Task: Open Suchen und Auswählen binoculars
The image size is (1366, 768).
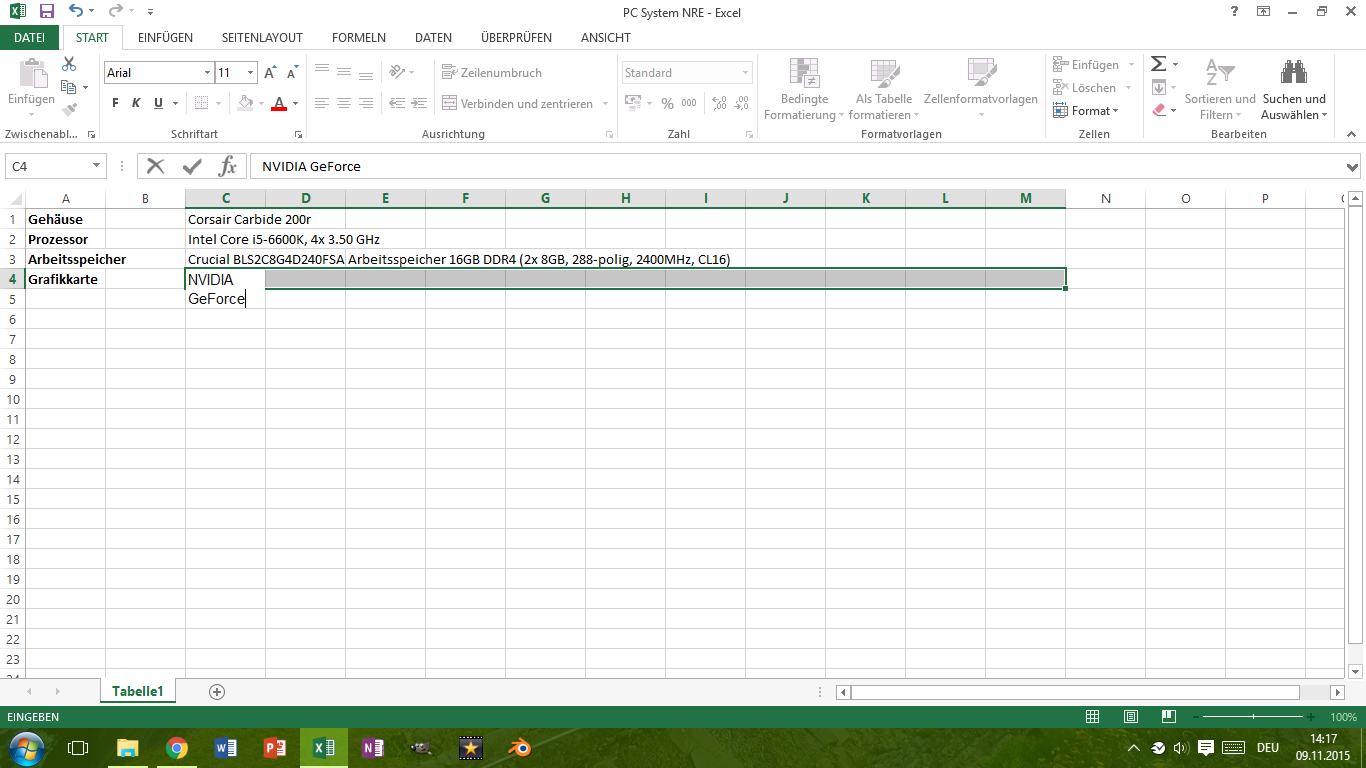Action: (x=1294, y=88)
